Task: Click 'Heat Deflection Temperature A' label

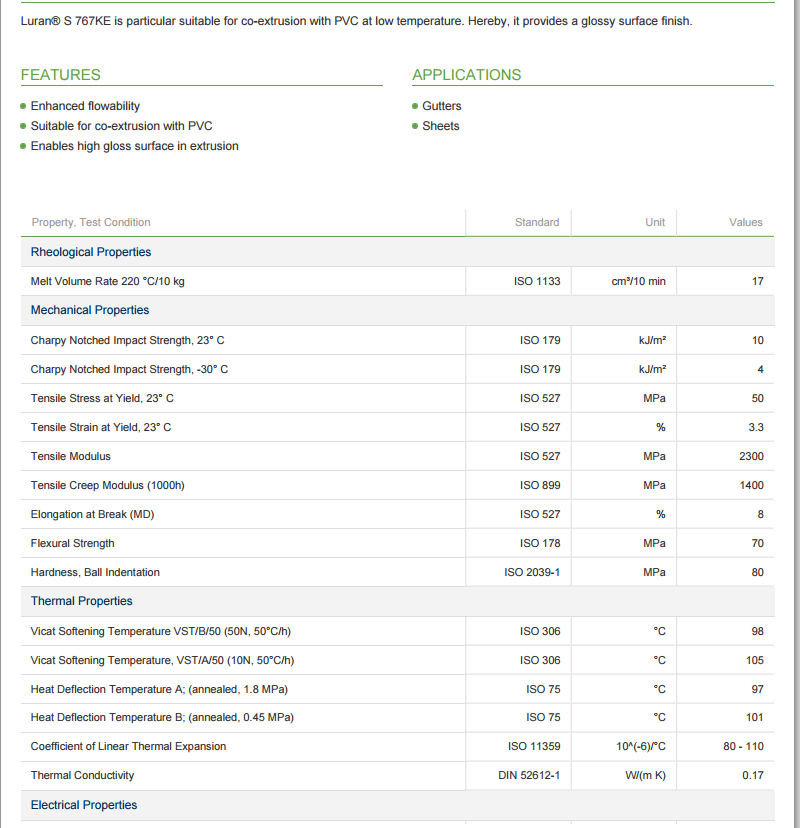Action: (159, 690)
